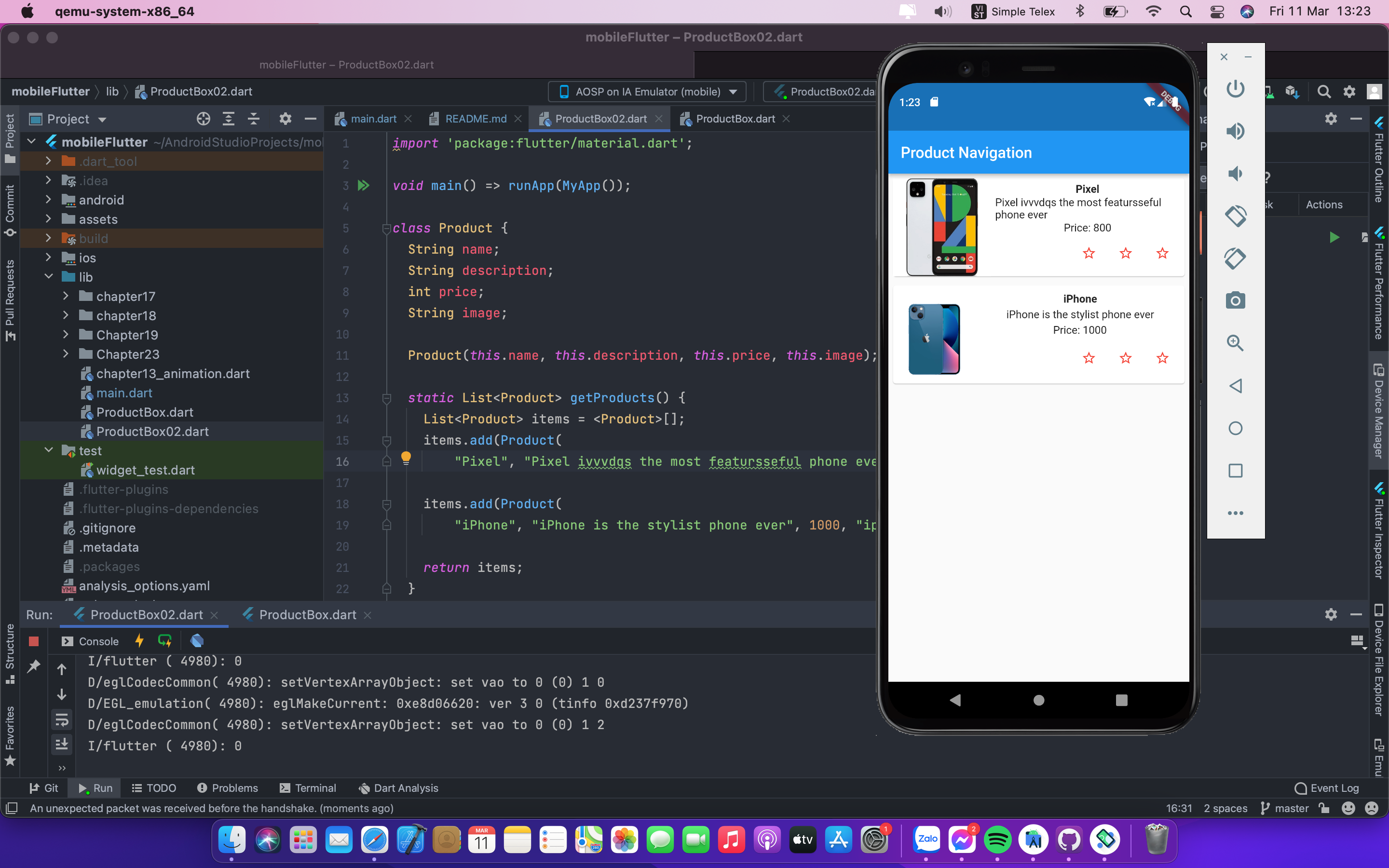Lower emulator volume with volume down icon

[1235, 174]
